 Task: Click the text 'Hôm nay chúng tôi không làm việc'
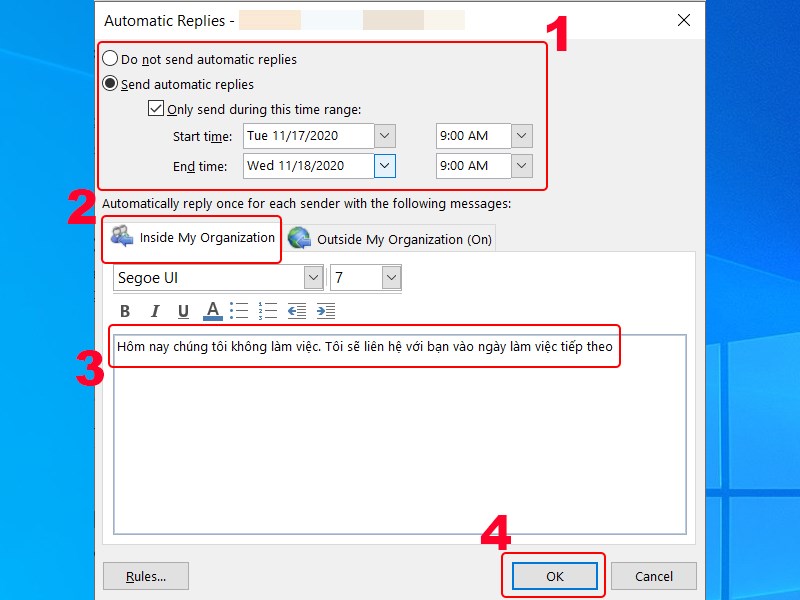point(218,347)
